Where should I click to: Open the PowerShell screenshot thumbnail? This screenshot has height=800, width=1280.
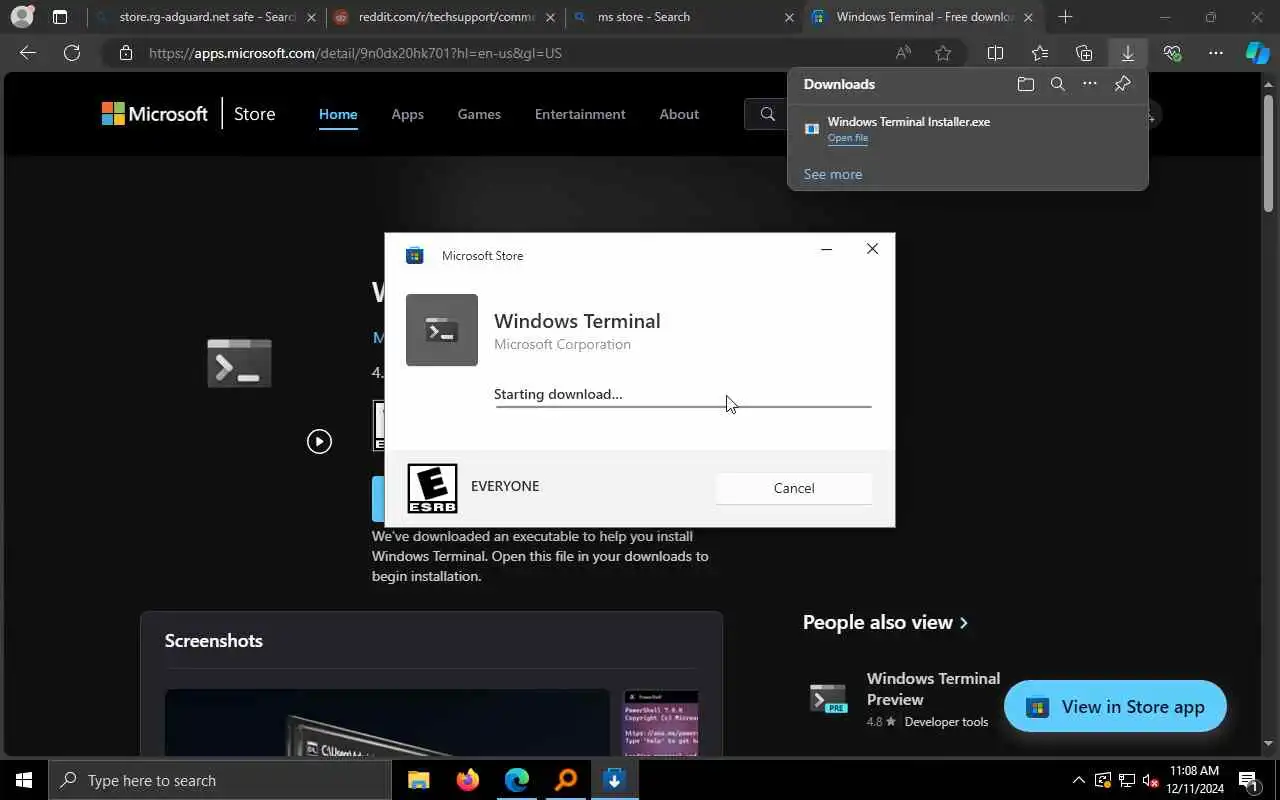661,722
